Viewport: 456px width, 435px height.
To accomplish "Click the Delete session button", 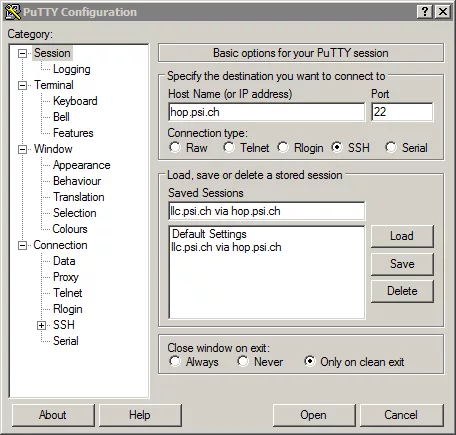I will coord(402,291).
